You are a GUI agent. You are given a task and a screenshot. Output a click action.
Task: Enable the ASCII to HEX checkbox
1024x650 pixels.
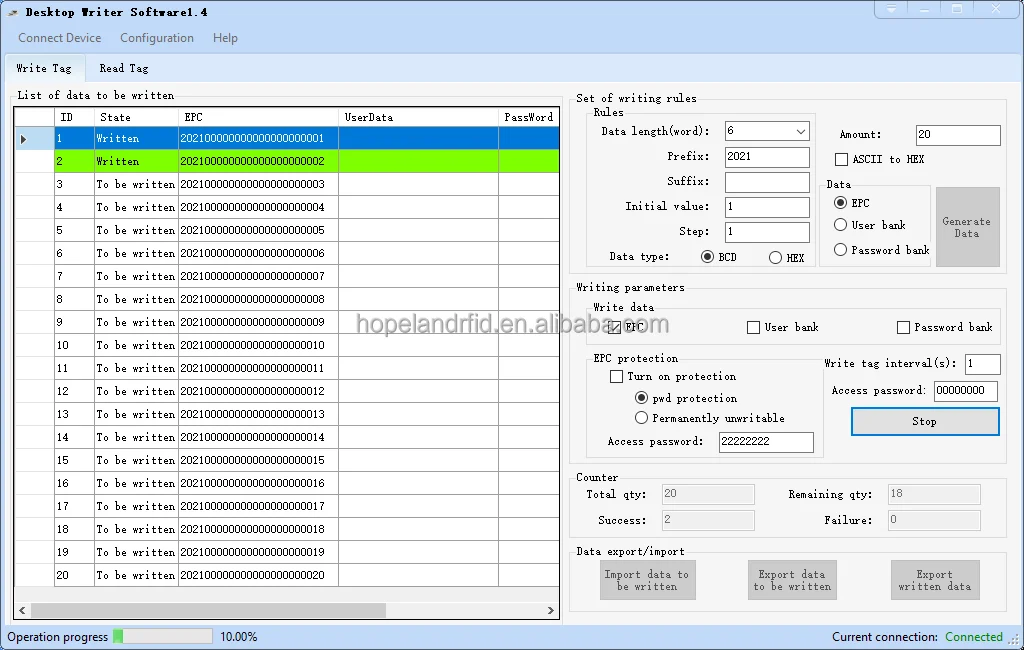842,160
